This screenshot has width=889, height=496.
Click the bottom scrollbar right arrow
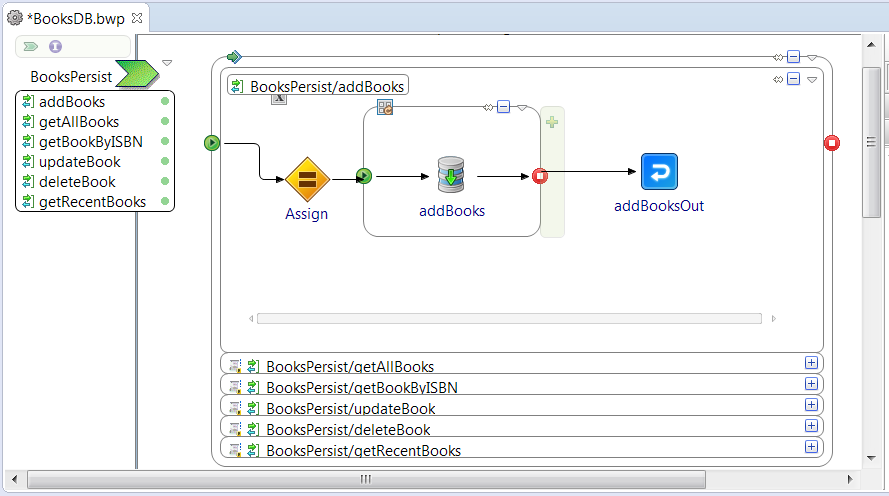[849, 480]
